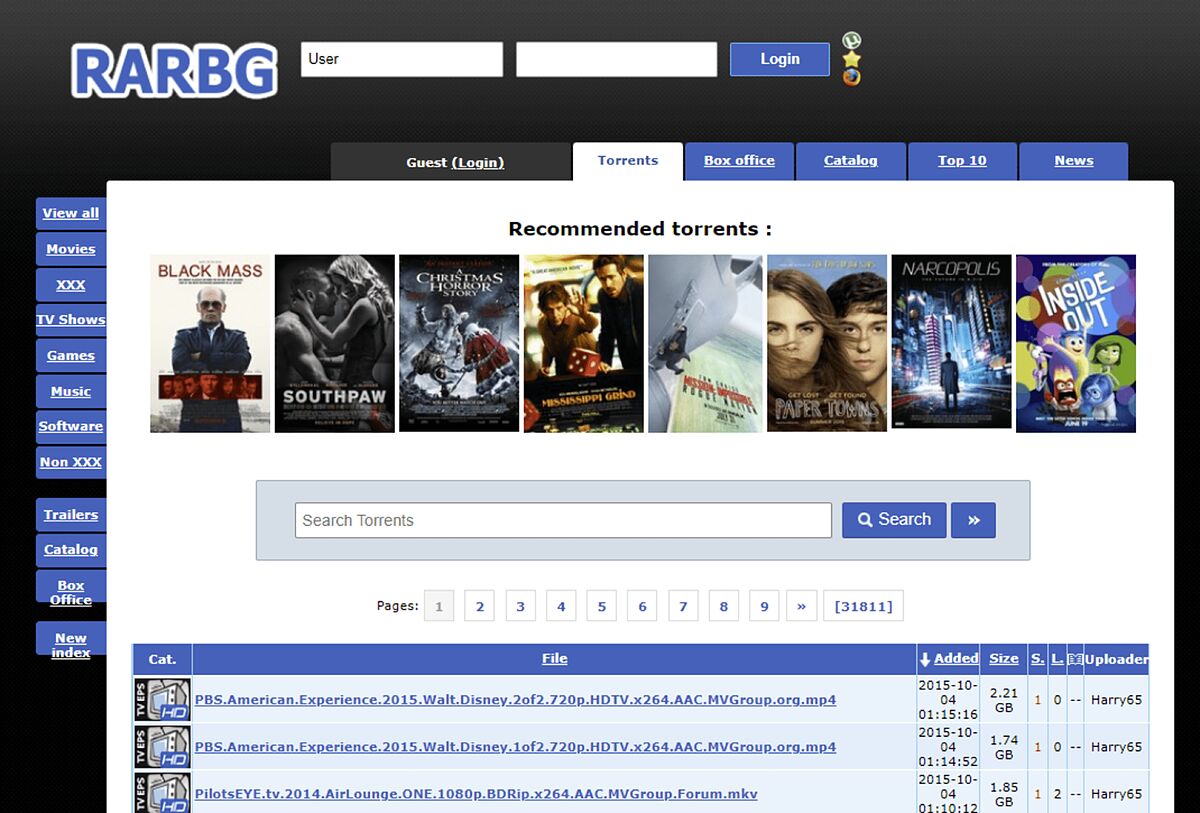This screenshot has width=1200, height=813.
Task: Open the Box office top tab
Action: point(739,161)
